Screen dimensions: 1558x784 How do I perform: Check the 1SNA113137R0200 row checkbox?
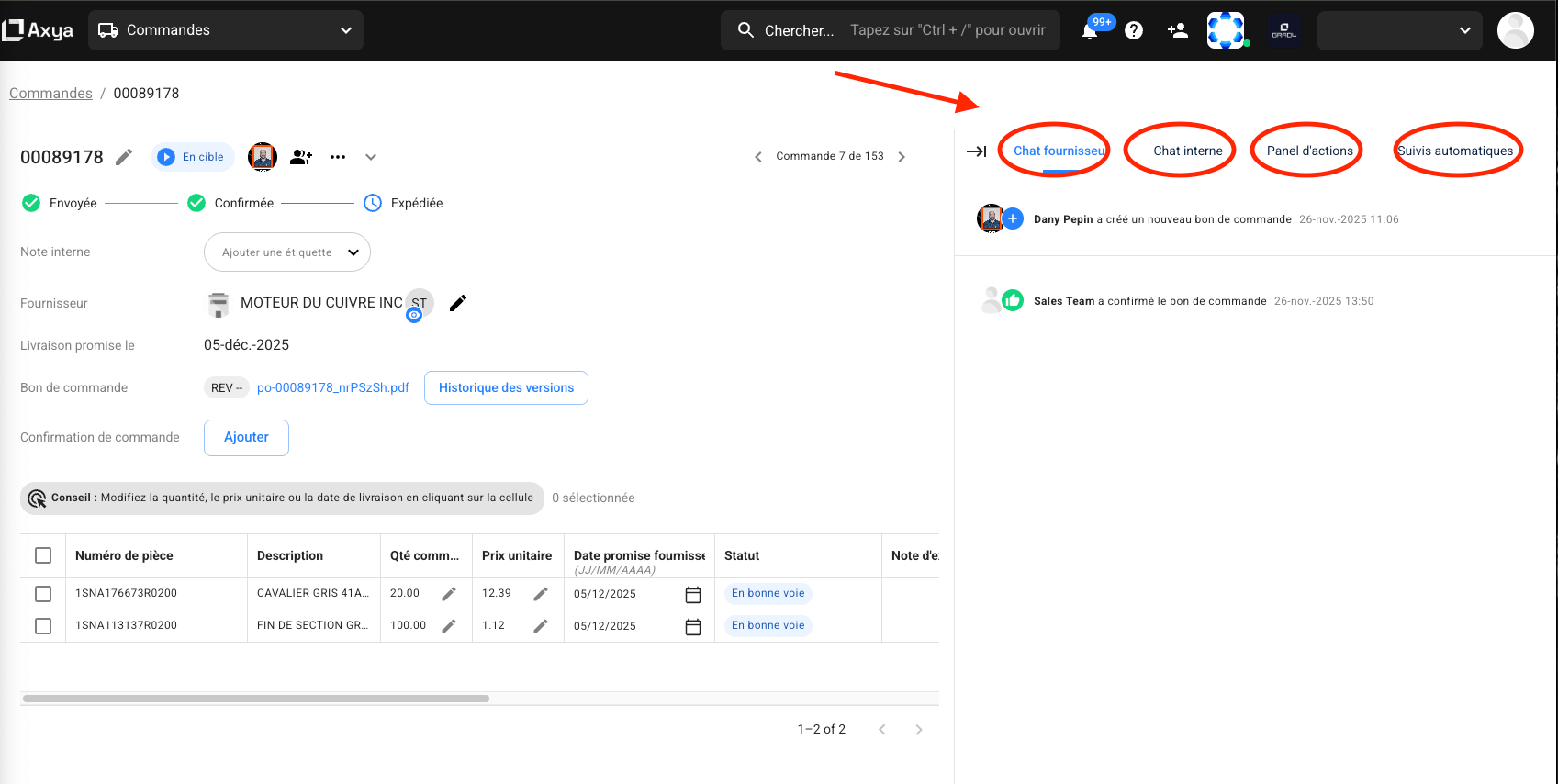[43, 626]
